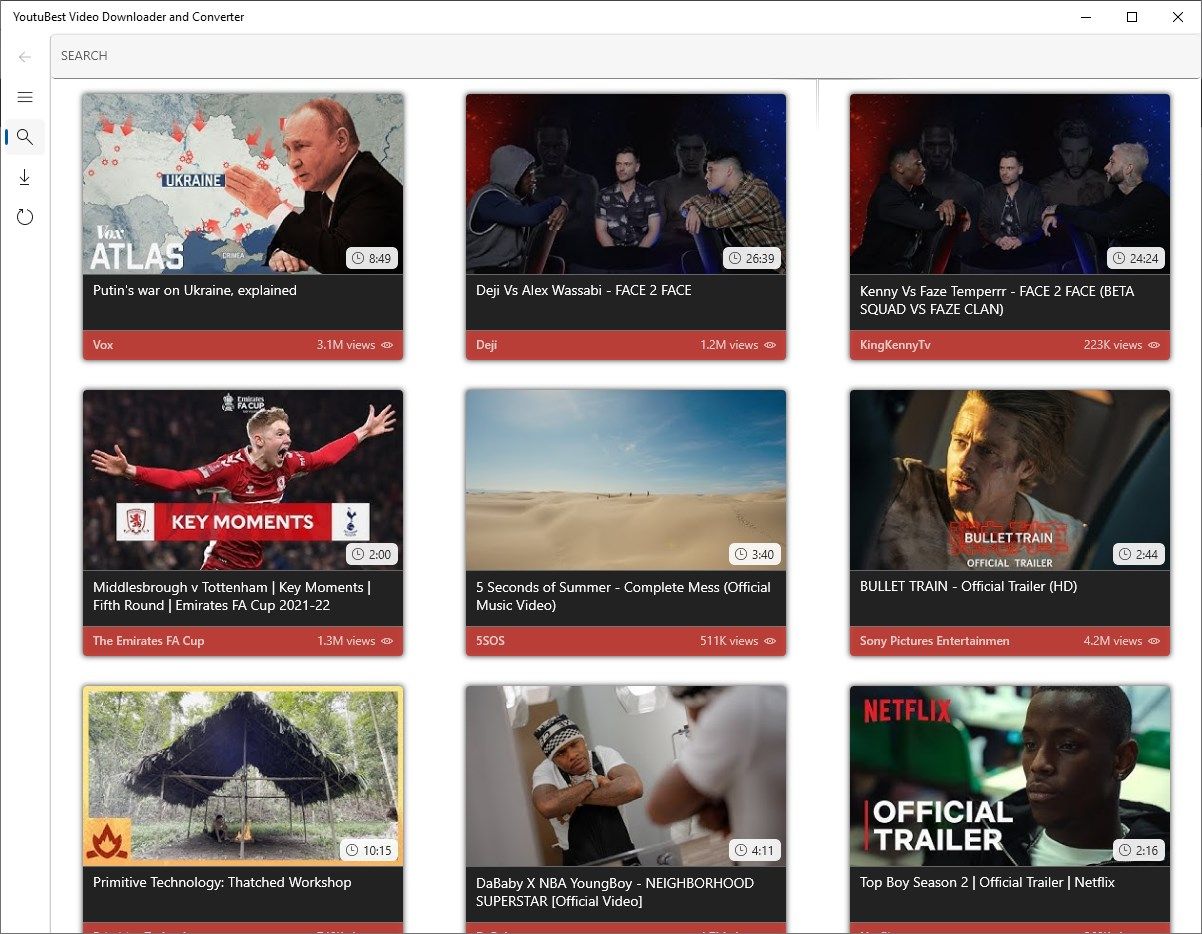Click the 2:44 duration badge
This screenshot has height=934, width=1202.
[1139, 555]
